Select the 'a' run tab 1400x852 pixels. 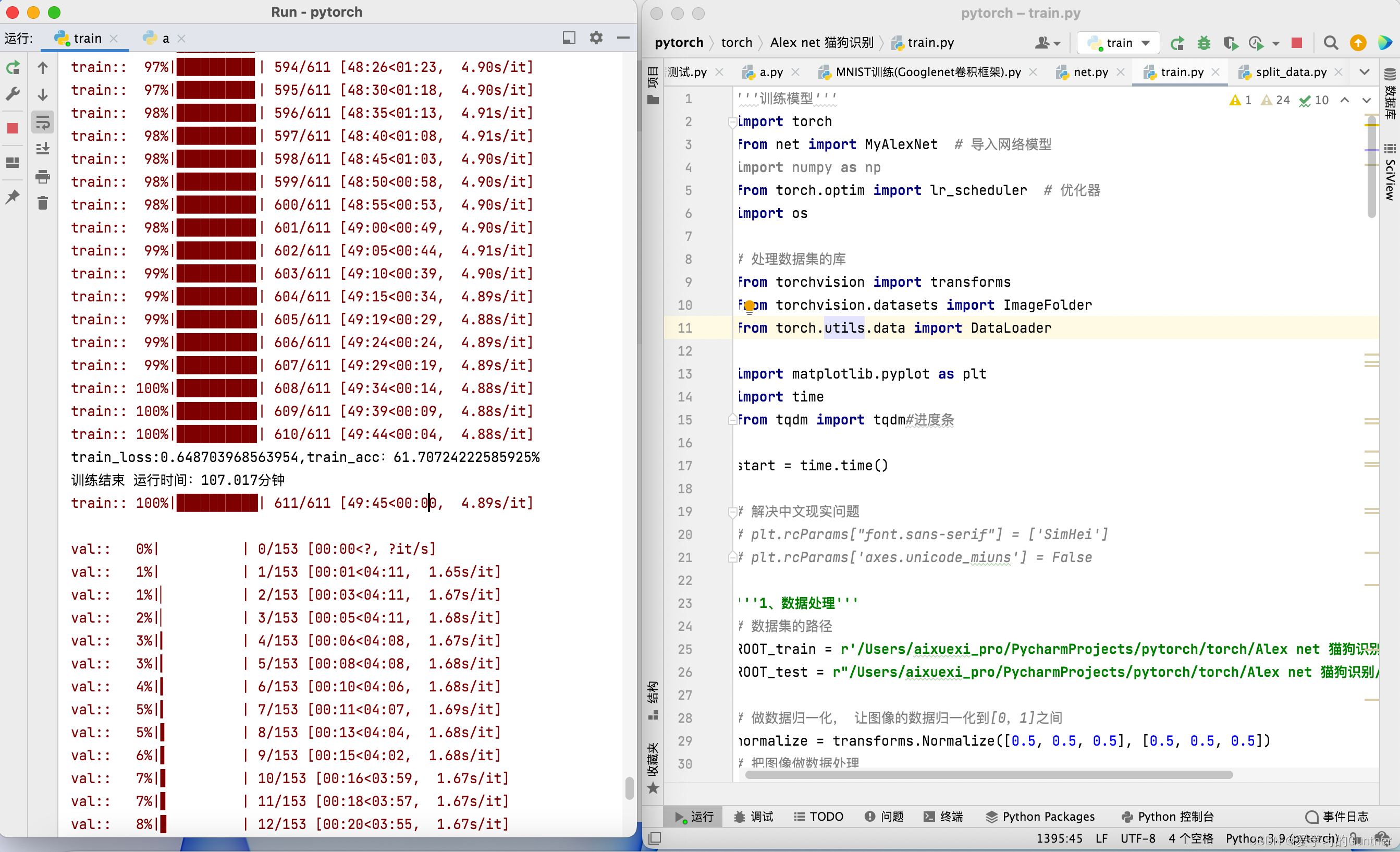point(165,39)
